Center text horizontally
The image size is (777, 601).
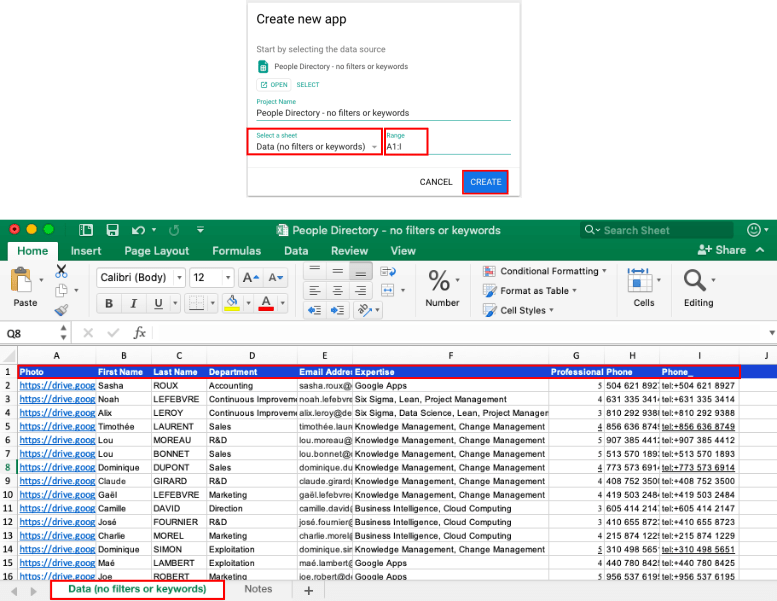[337, 290]
